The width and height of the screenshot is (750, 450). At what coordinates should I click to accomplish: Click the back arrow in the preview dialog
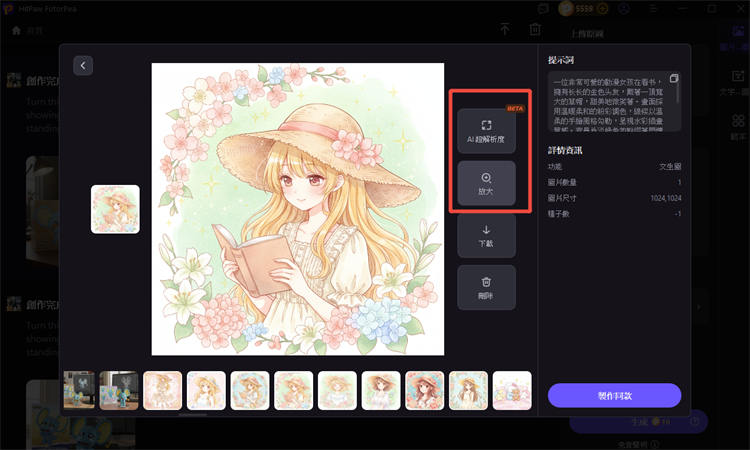click(x=83, y=65)
